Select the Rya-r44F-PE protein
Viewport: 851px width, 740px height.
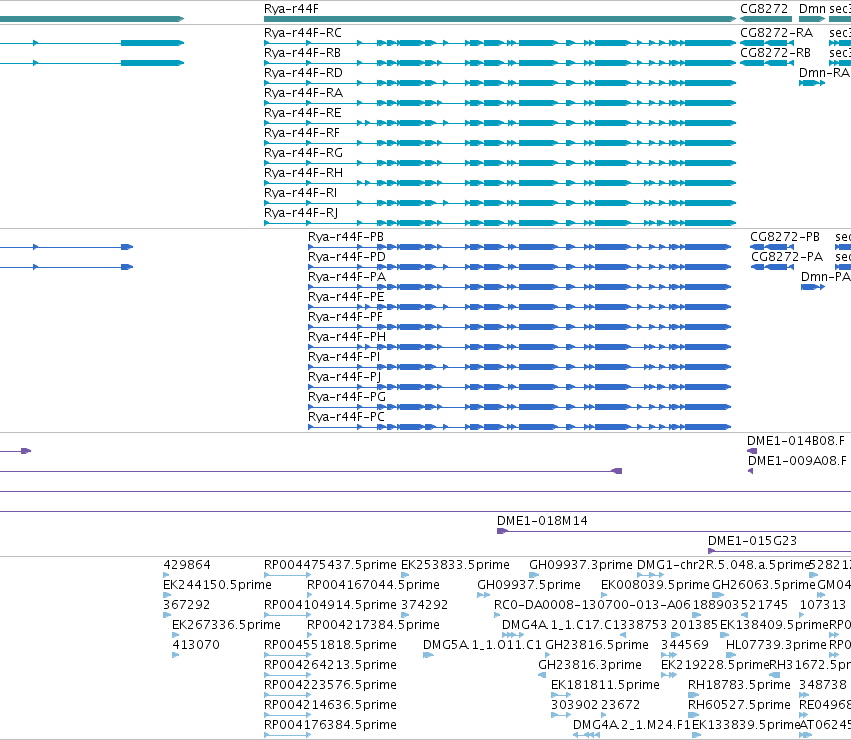click(x=346, y=298)
